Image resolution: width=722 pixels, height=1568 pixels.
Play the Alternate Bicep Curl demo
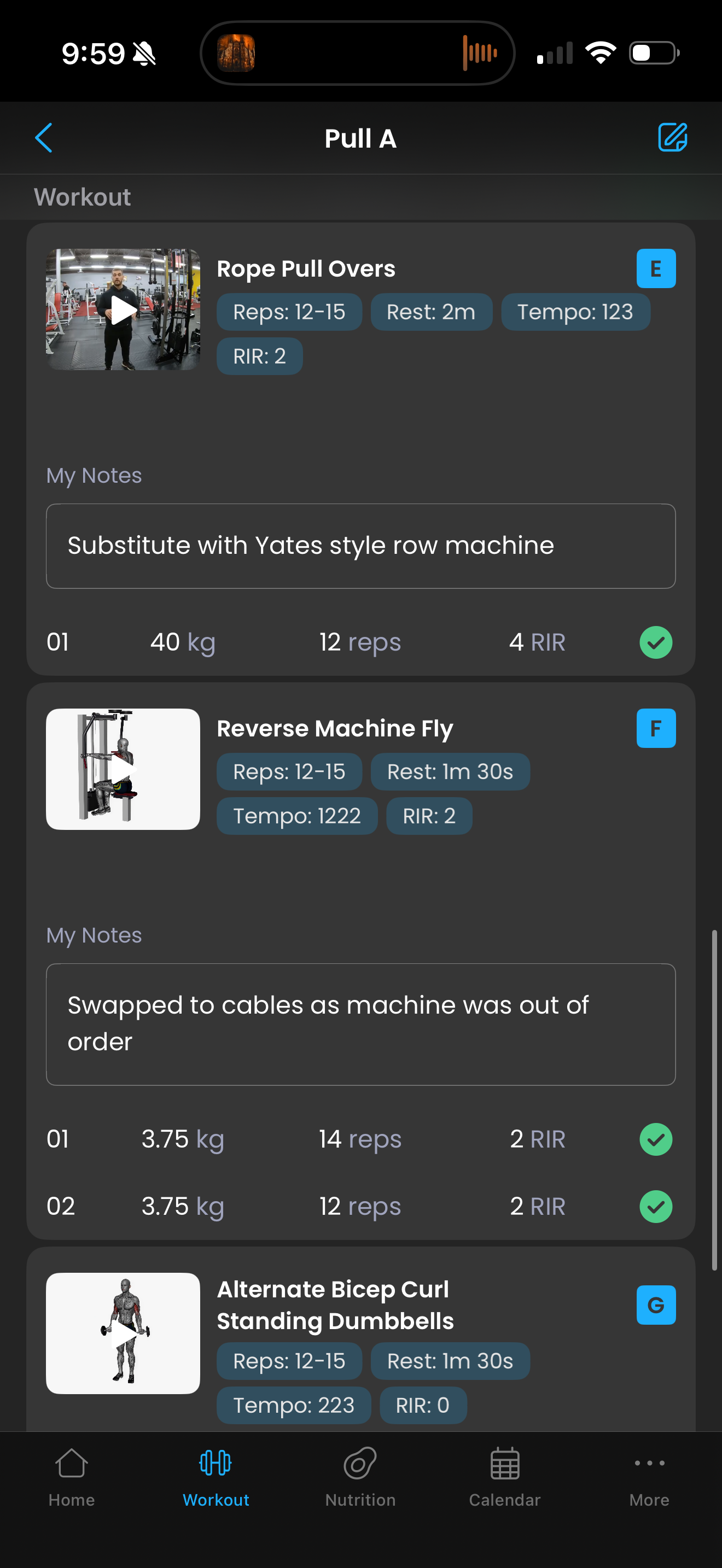tap(123, 1333)
